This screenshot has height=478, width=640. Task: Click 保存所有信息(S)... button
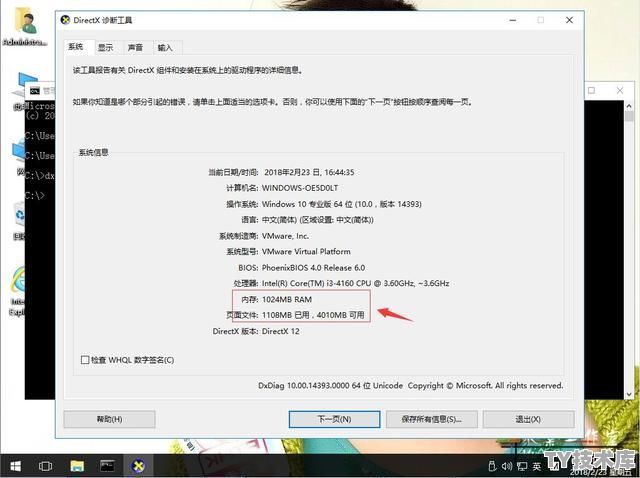click(x=431, y=419)
